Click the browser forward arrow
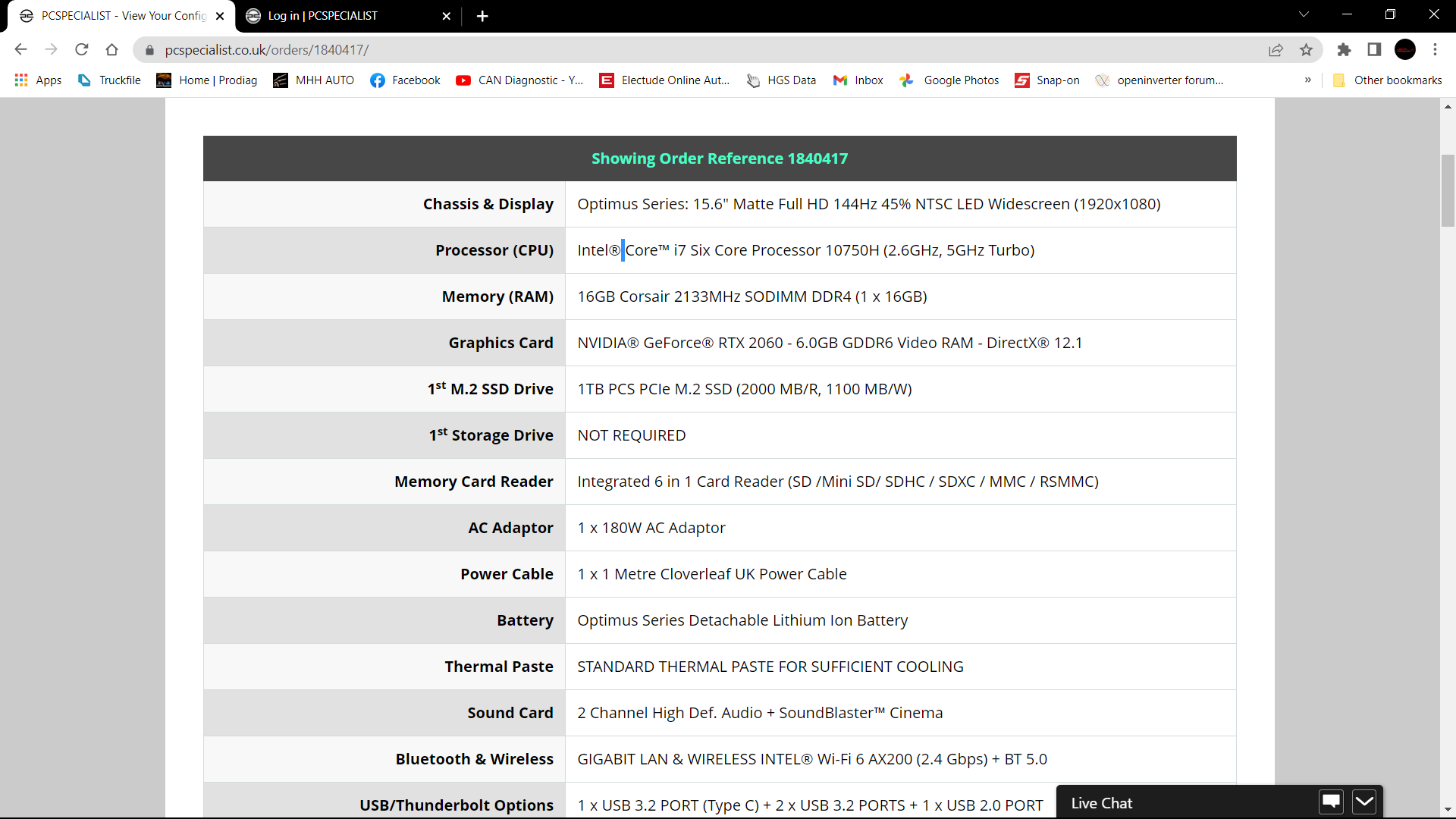This screenshot has height=819, width=1456. 51,50
